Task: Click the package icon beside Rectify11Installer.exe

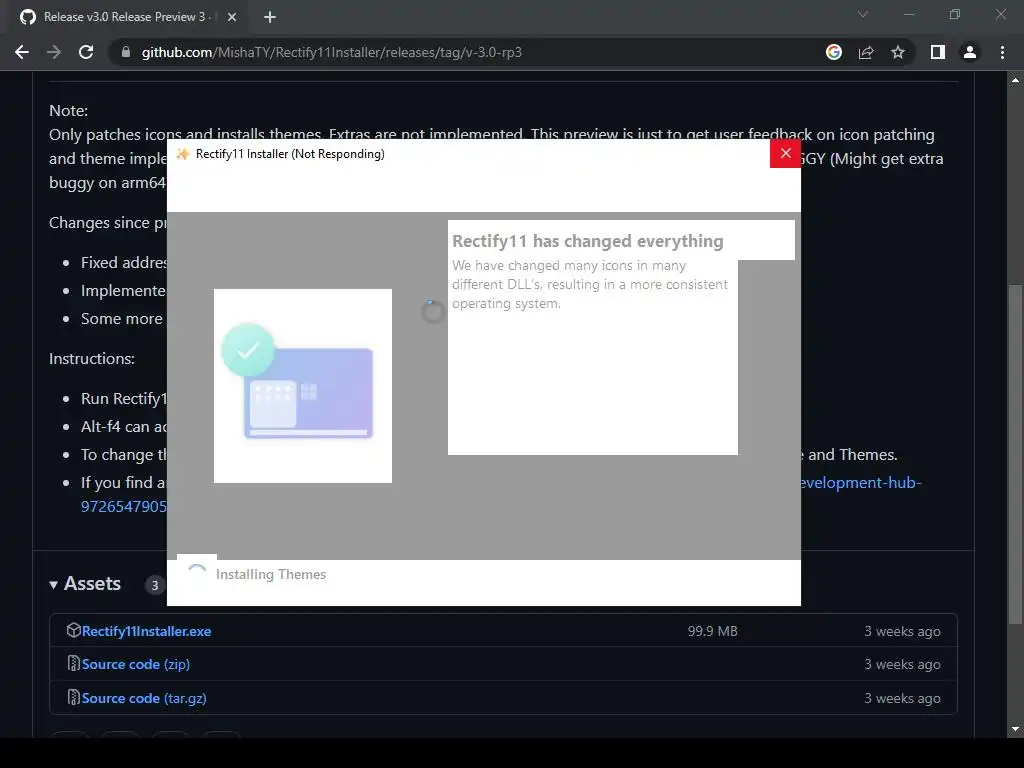Action: tap(74, 630)
